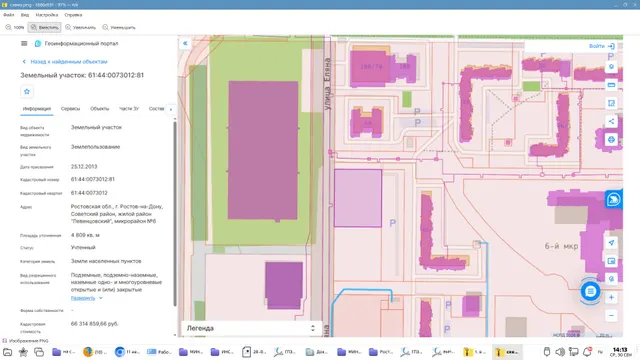Select the large purple building on green plot
This screenshot has width=640, height=360.
[x=263, y=150]
